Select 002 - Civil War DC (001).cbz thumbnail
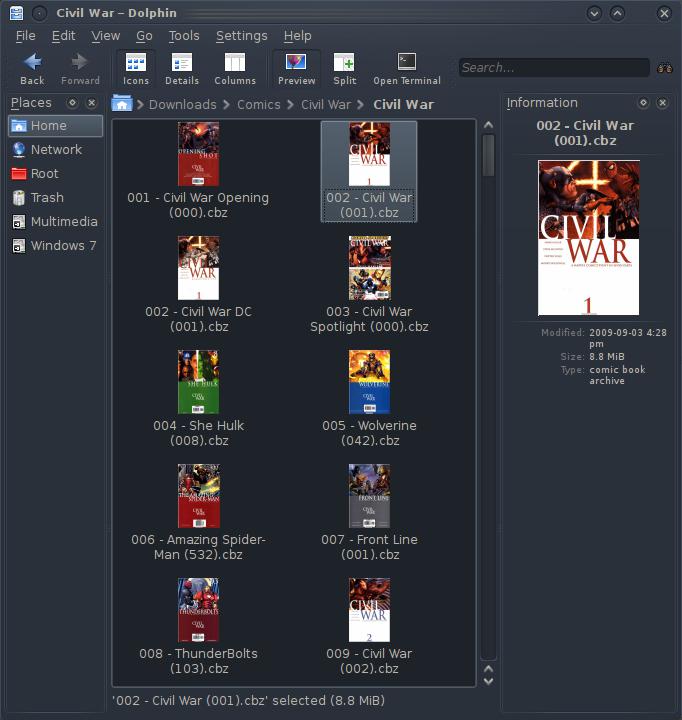Screen dimensions: 682x720 pyautogui.click(x=198, y=268)
